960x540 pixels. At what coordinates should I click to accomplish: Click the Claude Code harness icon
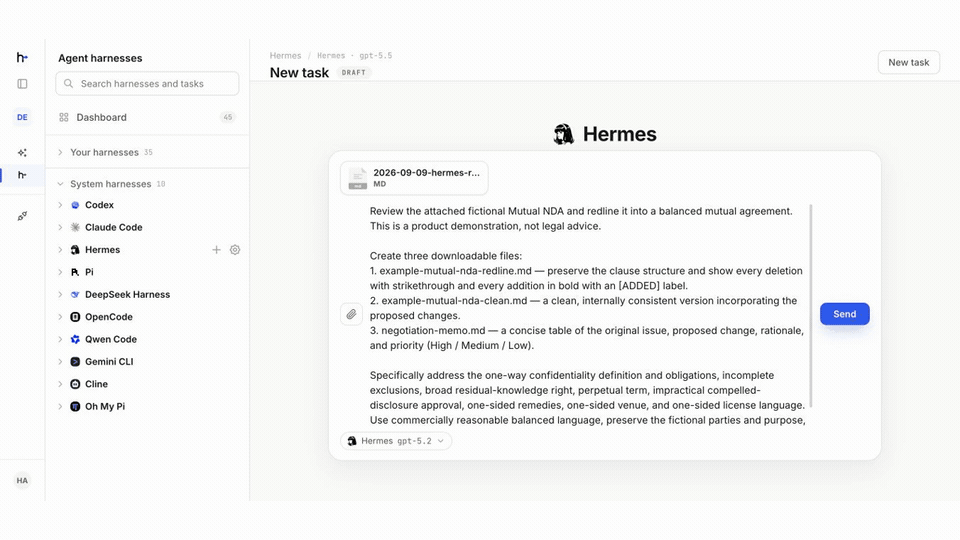(75, 227)
